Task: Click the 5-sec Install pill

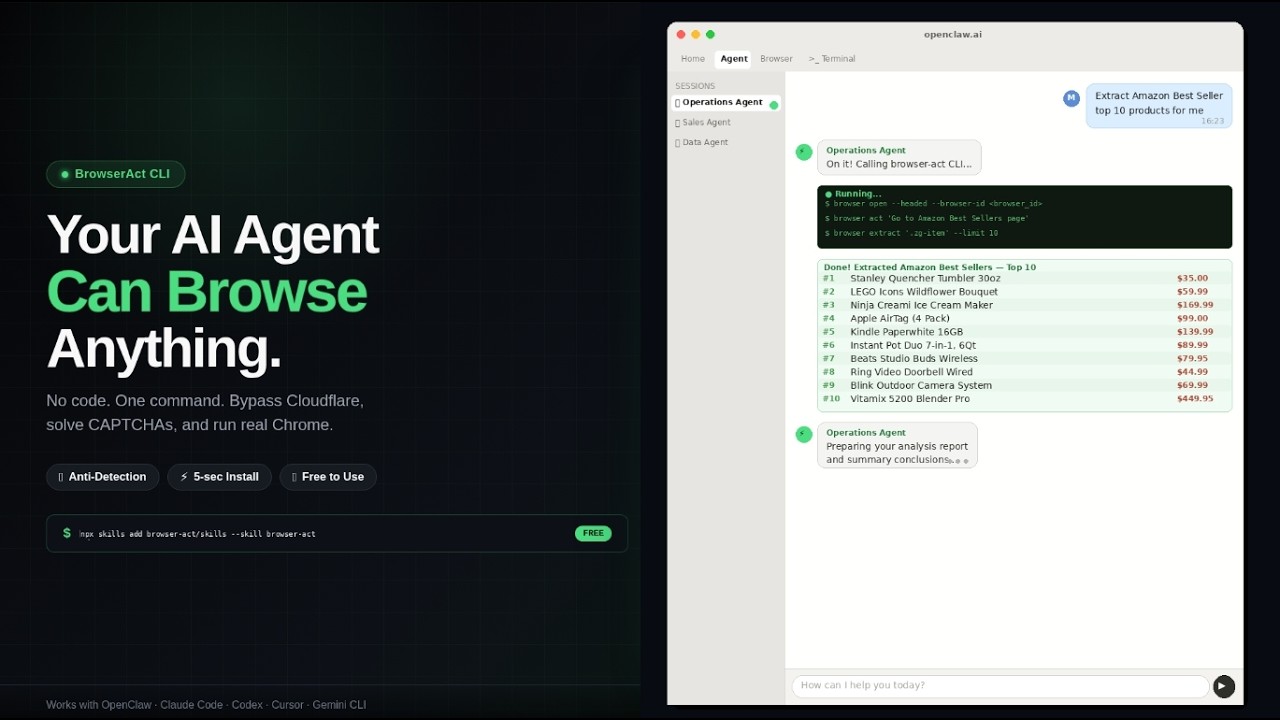Action: 219,477
